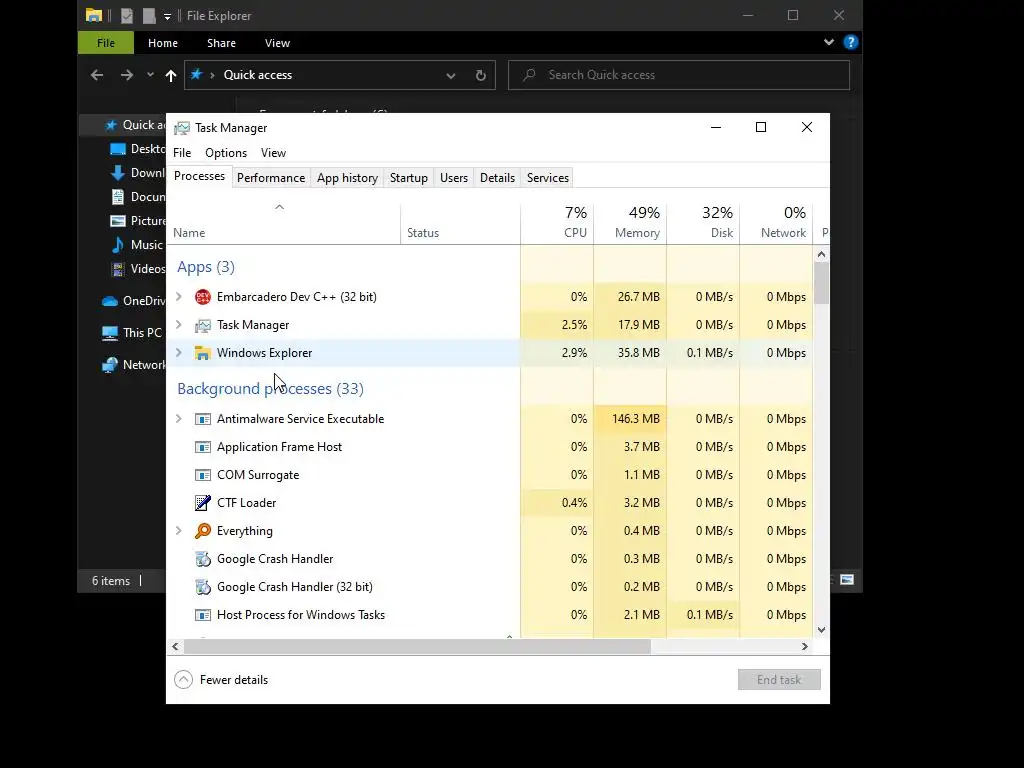Click the Everything magnifier icon

point(202,531)
